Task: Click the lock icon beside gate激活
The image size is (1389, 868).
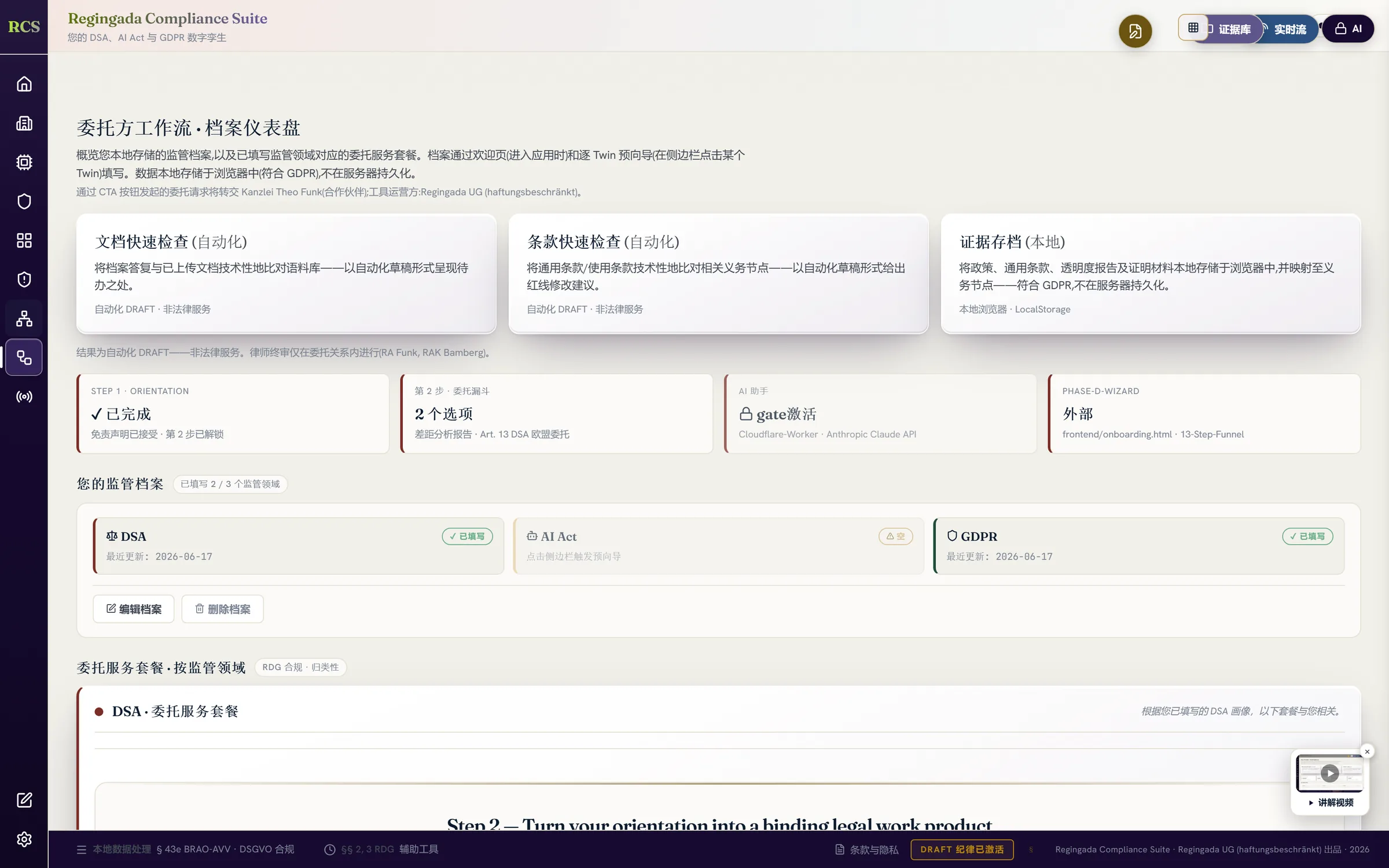Action: (745, 414)
